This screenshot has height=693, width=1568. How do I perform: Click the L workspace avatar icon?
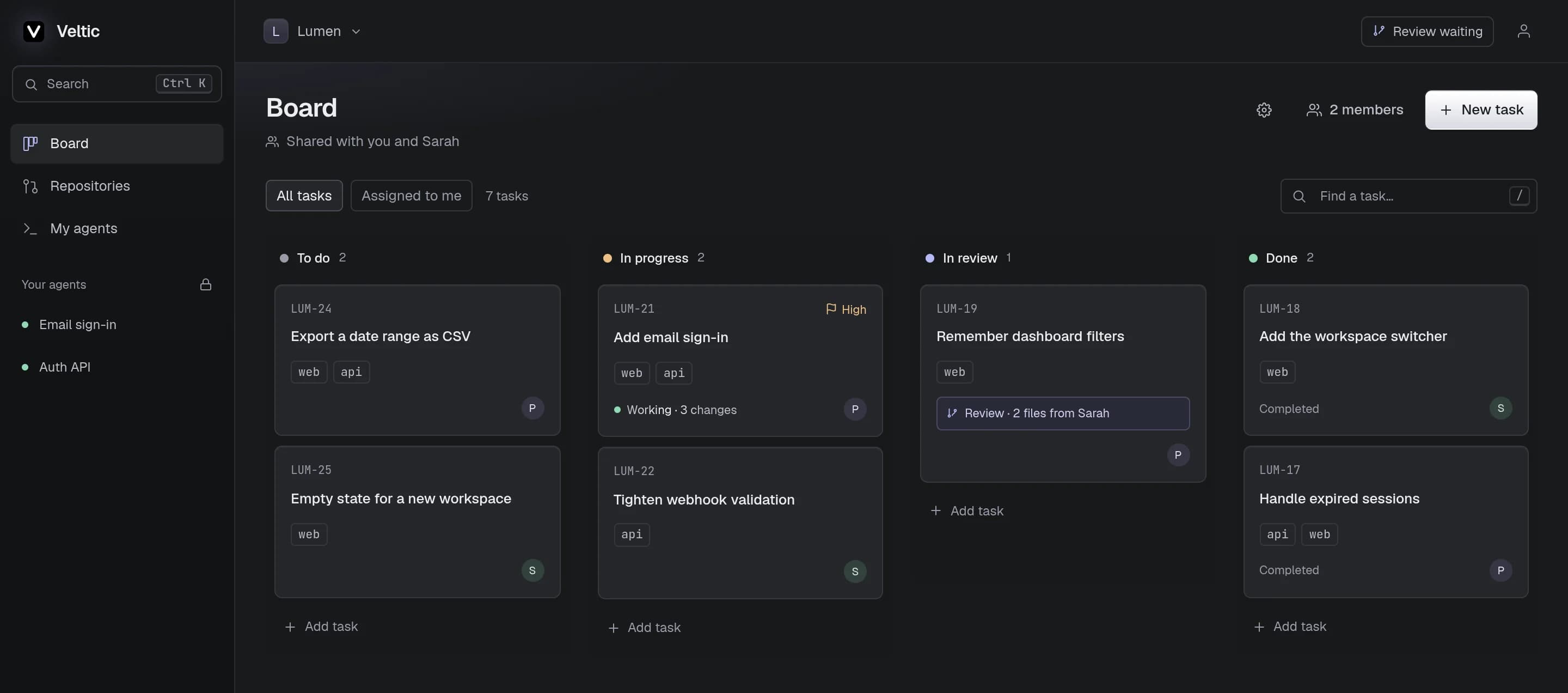pos(275,31)
